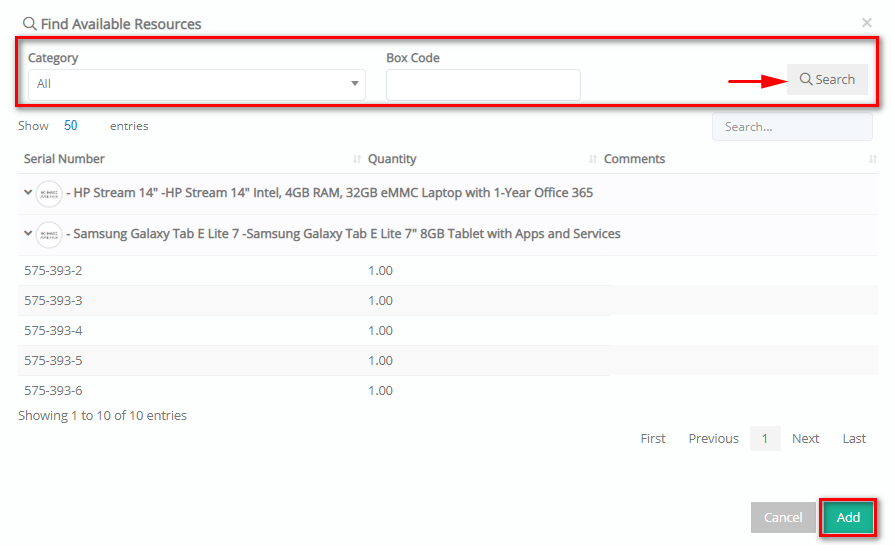Click quantity 1.00 in row 575-393-4
The width and height of the screenshot is (895, 545).
coord(380,331)
